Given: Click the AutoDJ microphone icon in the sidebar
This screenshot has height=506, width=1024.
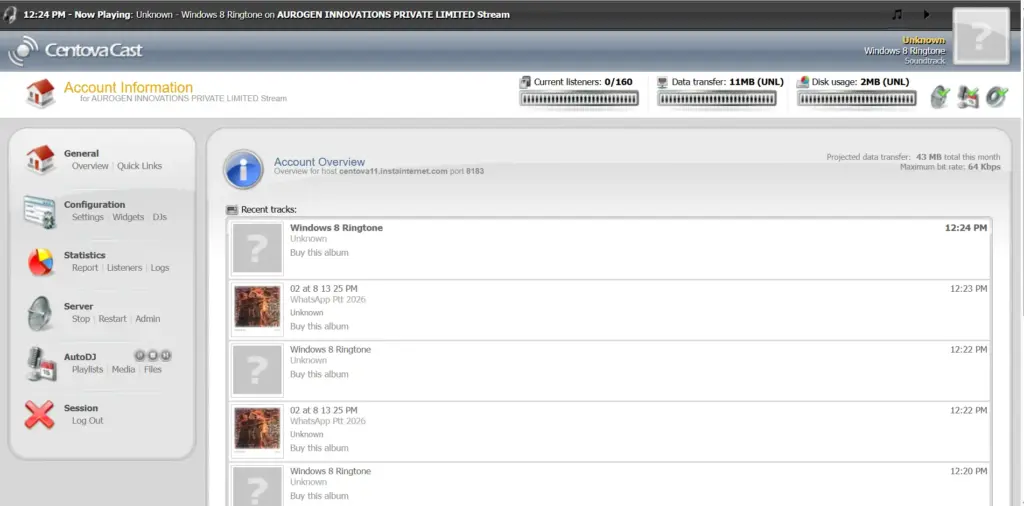Looking at the screenshot, I should pos(41,364).
